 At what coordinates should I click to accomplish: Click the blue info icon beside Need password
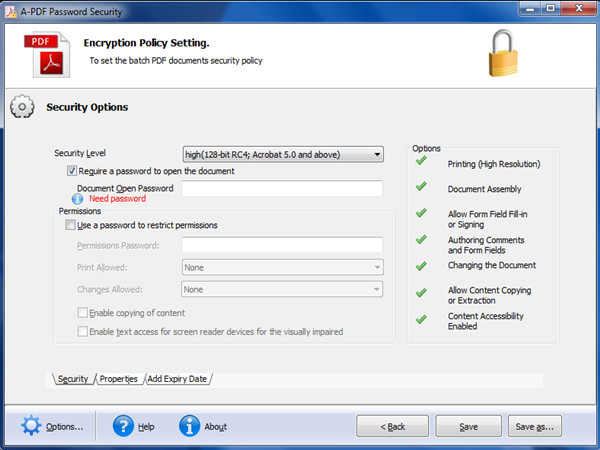[77, 199]
